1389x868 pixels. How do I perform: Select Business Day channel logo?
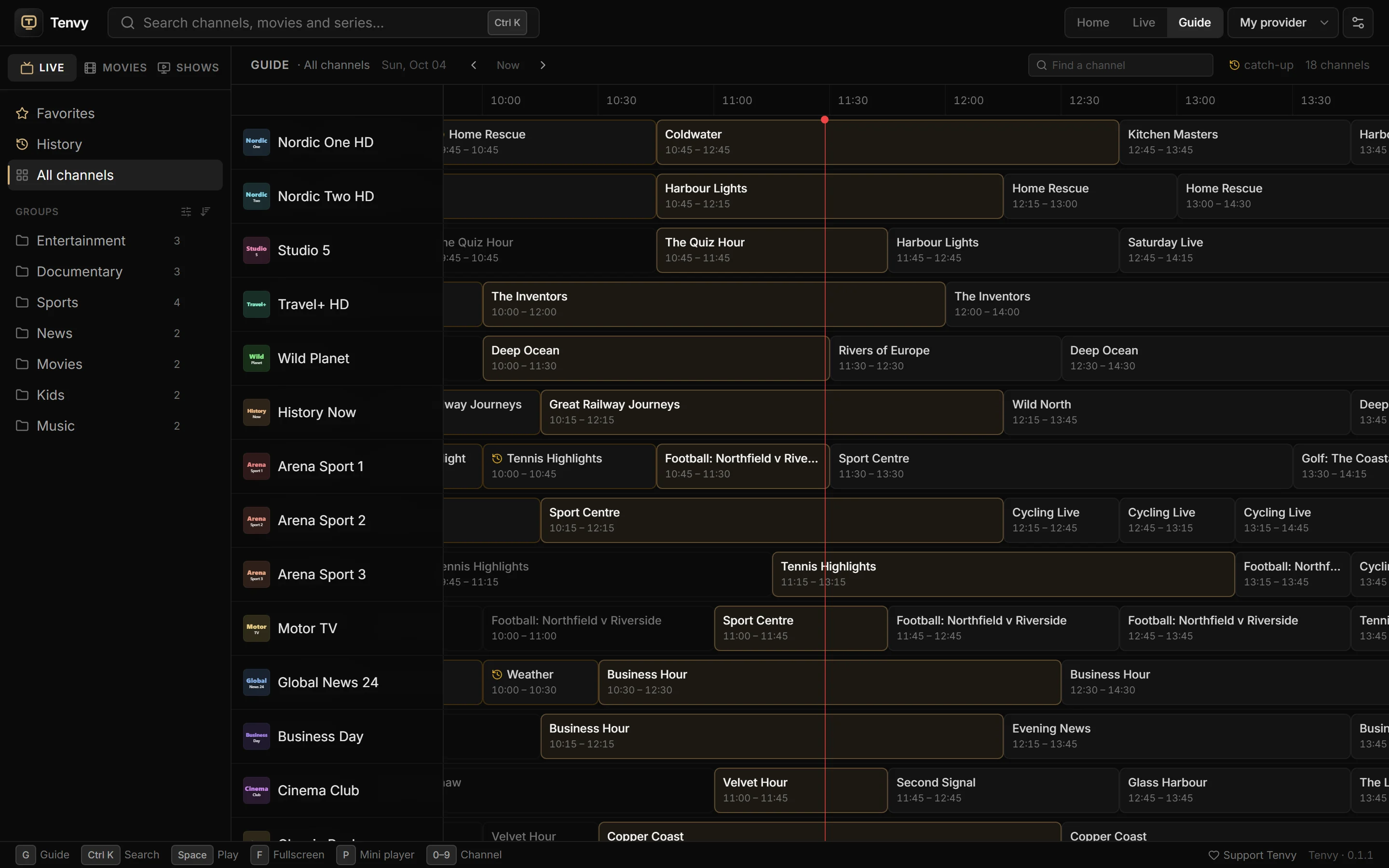click(257, 736)
